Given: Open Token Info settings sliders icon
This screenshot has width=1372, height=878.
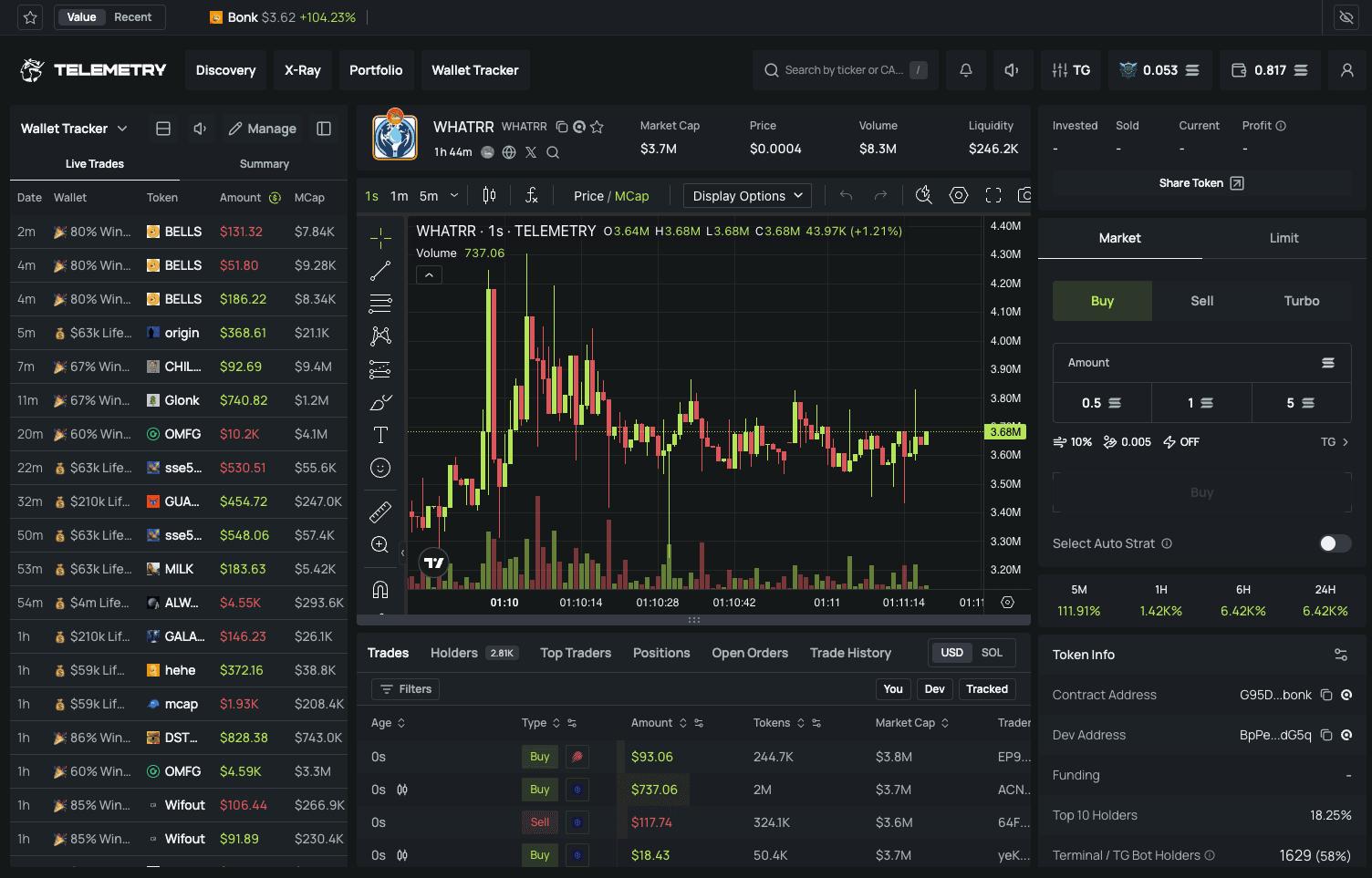Looking at the screenshot, I should [x=1341, y=655].
